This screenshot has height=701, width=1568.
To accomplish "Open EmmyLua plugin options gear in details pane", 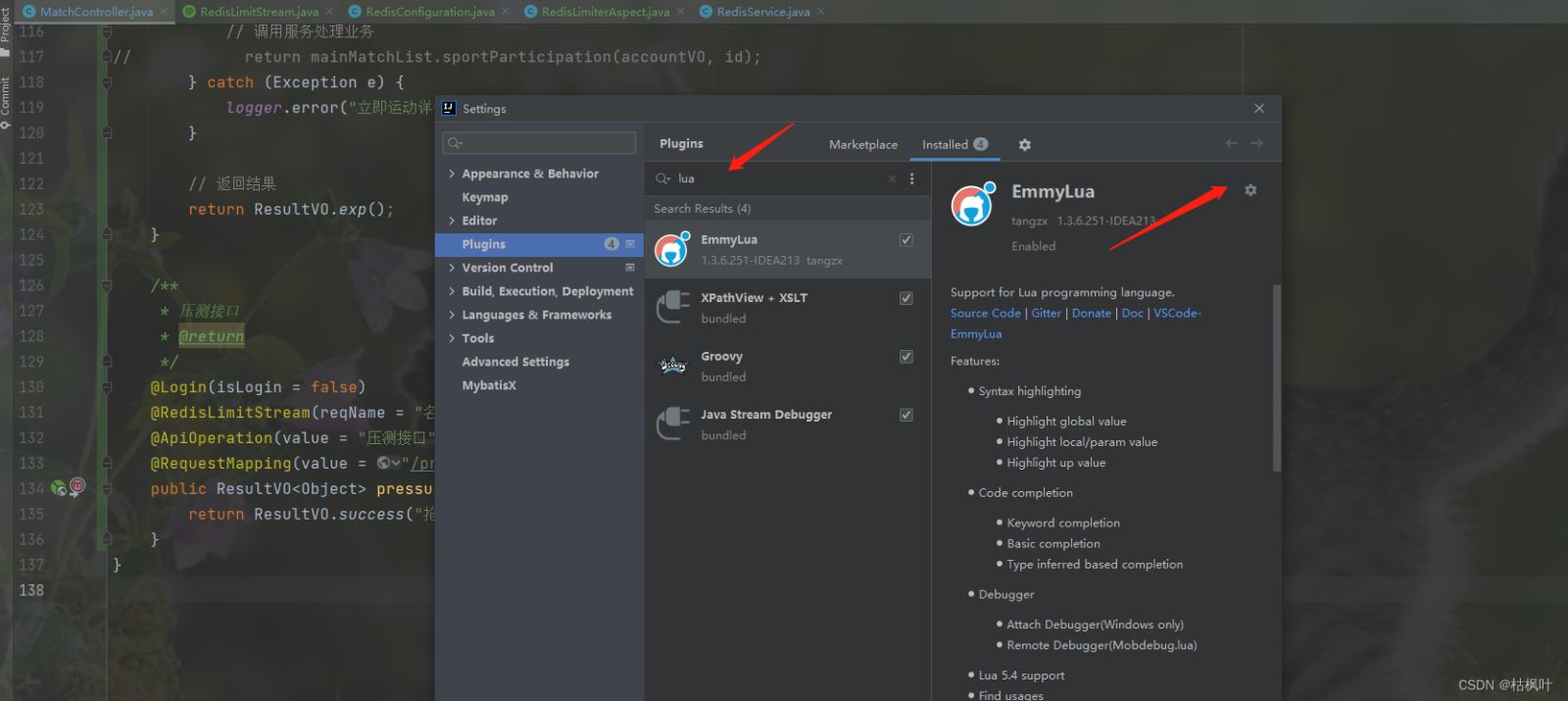I will pyautogui.click(x=1250, y=190).
